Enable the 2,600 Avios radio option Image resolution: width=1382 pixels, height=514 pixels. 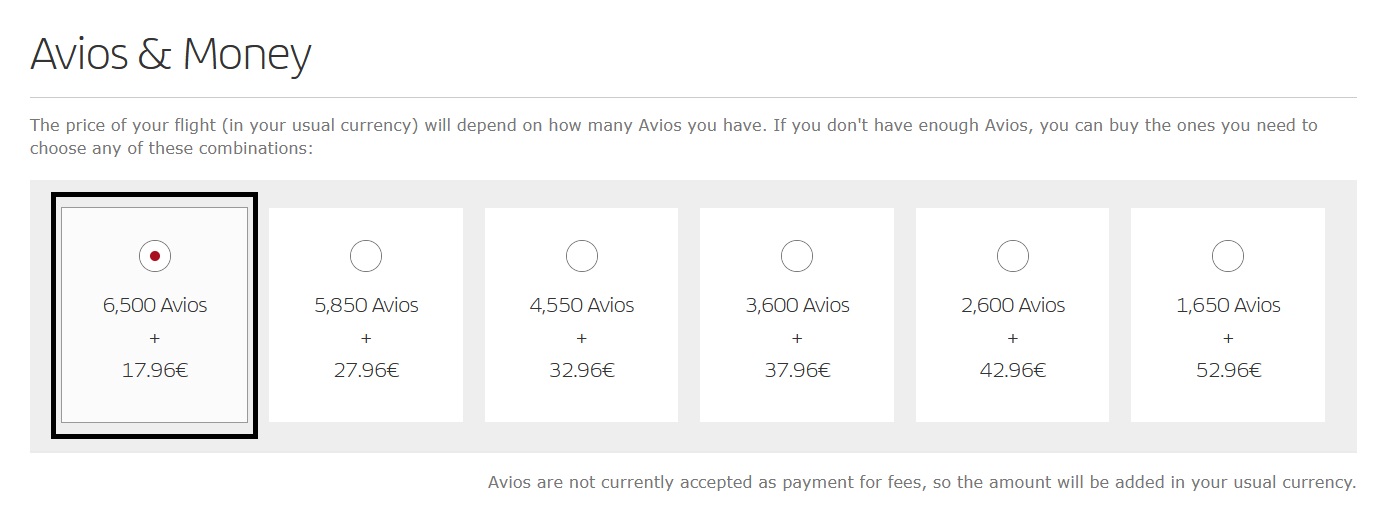1013,256
